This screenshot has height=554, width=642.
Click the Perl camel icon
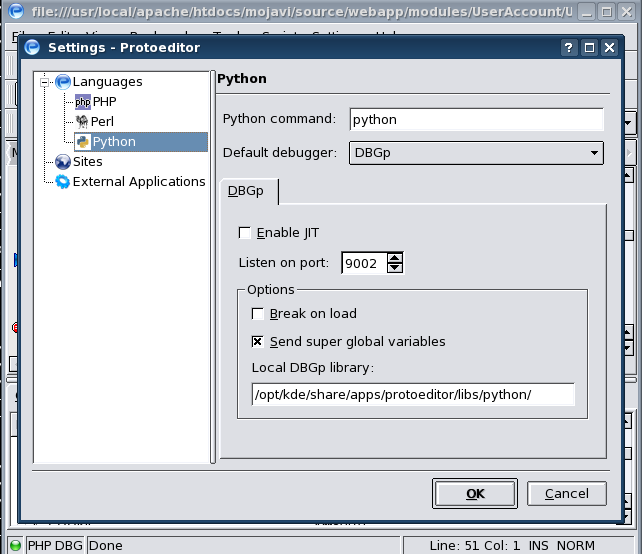click(x=82, y=122)
